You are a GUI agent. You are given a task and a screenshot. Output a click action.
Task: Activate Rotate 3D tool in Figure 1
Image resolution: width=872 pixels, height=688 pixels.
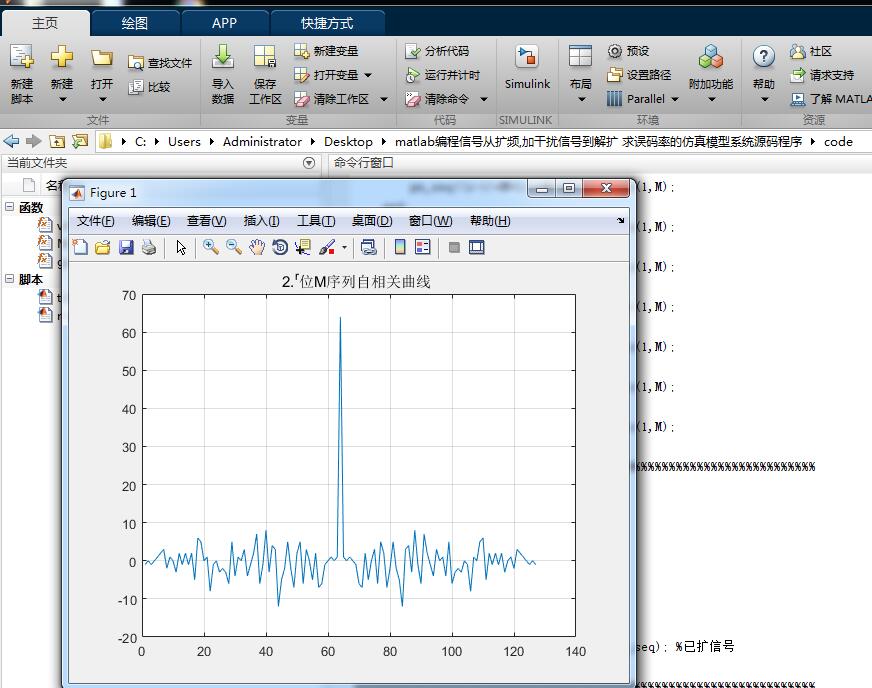point(280,247)
